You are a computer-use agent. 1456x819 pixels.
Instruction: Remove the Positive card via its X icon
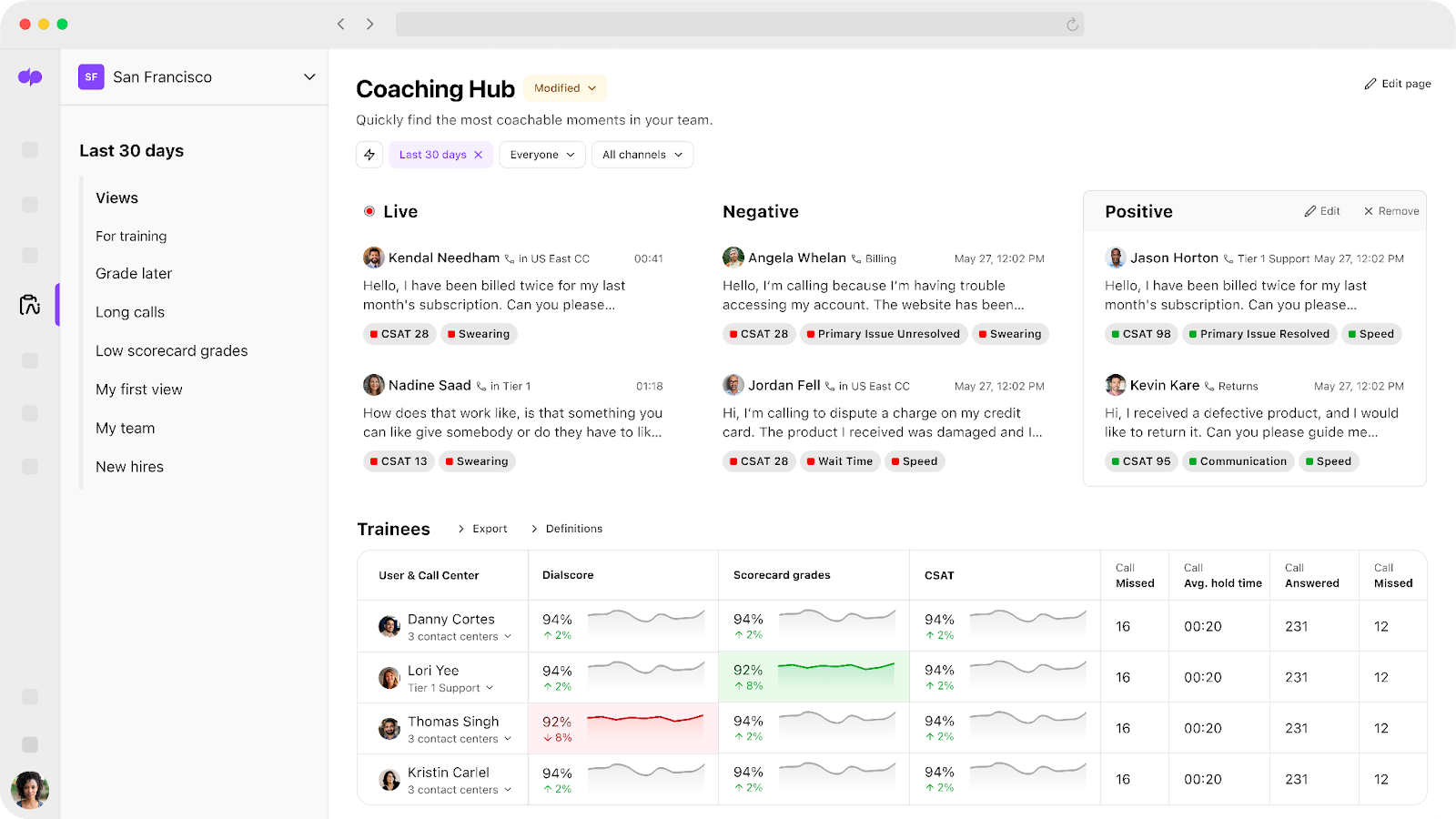(1367, 210)
